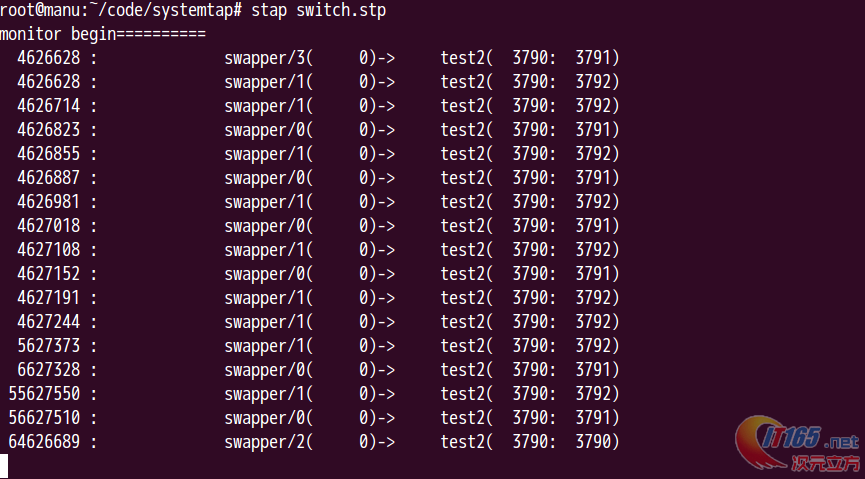The width and height of the screenshot is (865, 479).
Task: Click the swapper/3 process name
Action: point(264,58)
